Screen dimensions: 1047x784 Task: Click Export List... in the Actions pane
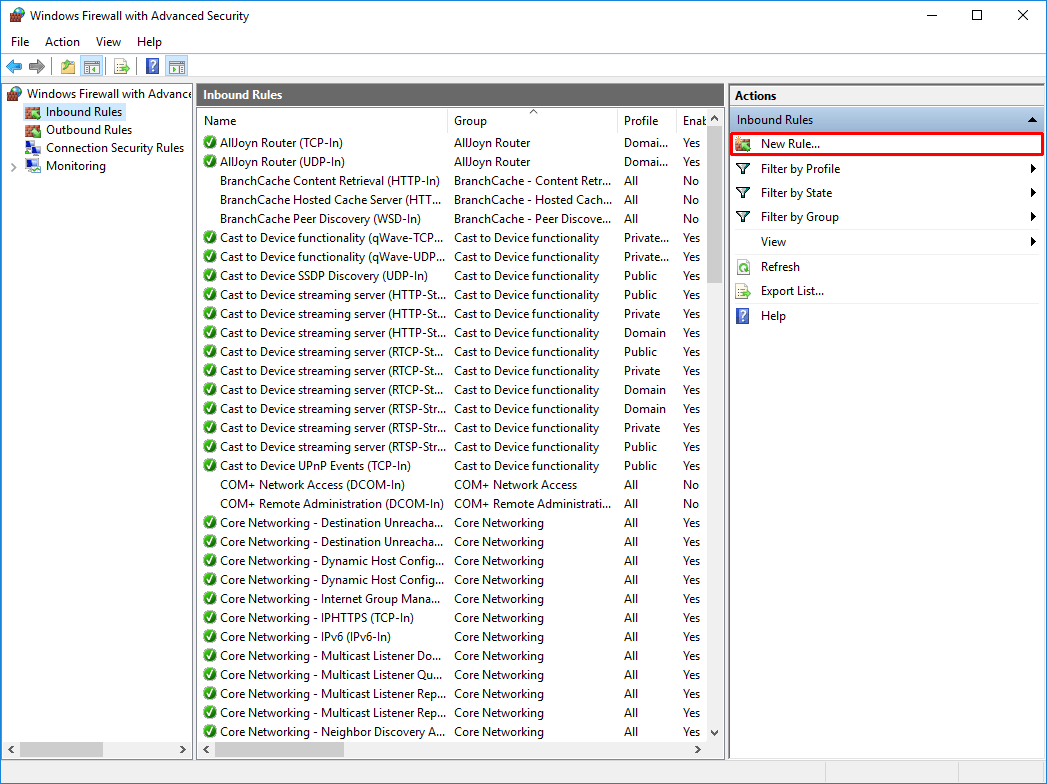point(792,291)
